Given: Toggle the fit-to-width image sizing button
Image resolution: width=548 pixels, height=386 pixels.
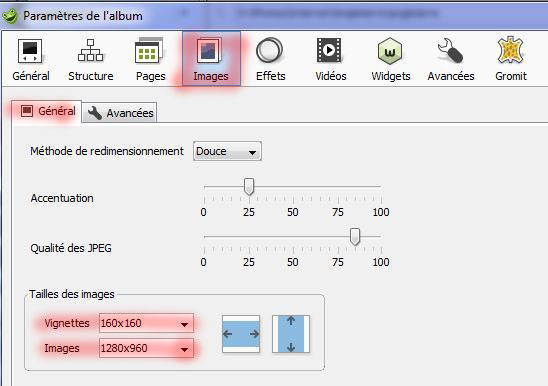Looking at the screenshot, I should point(241,334).
